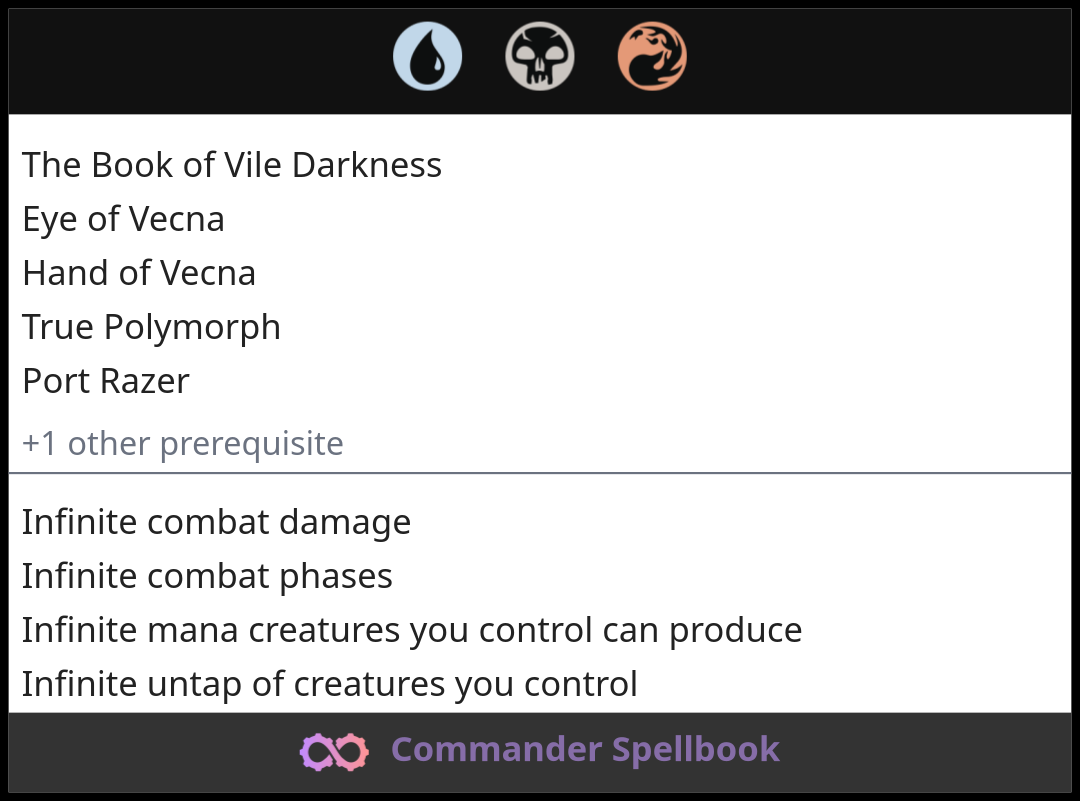Screen dimensions: 1080x801
Task: Open The Book of Vile Darkness card
Action: tap(232, 165)
